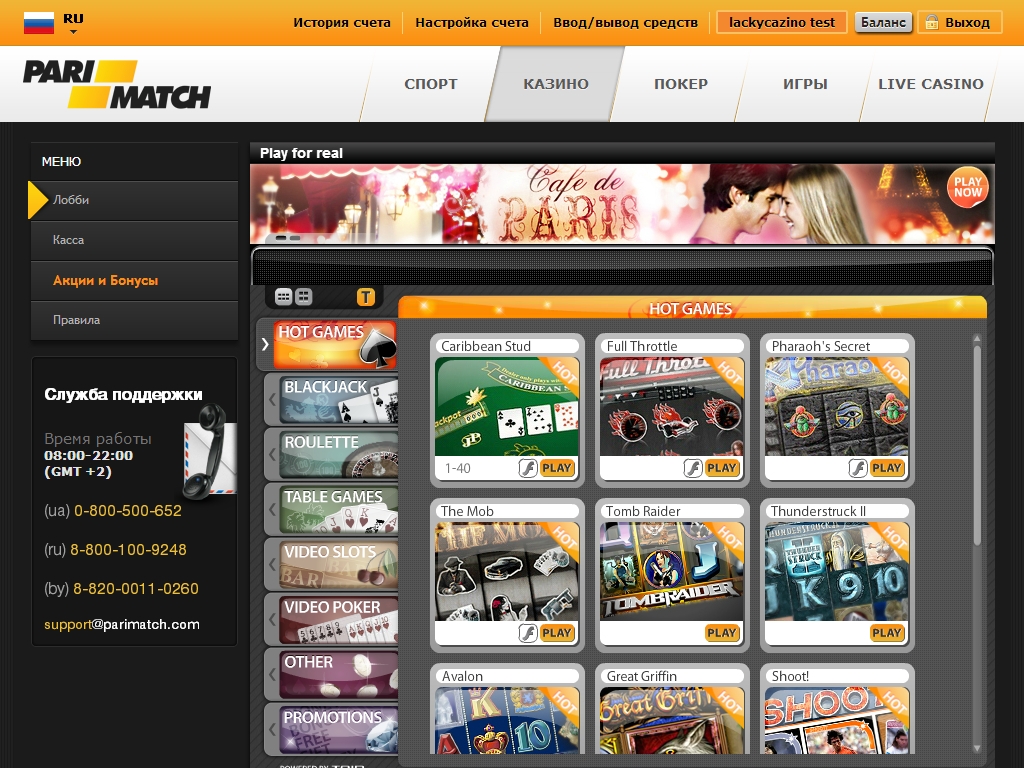Screen dimensions: 1024x768
Task: Click the Баланс button
Action: [883, 22]
